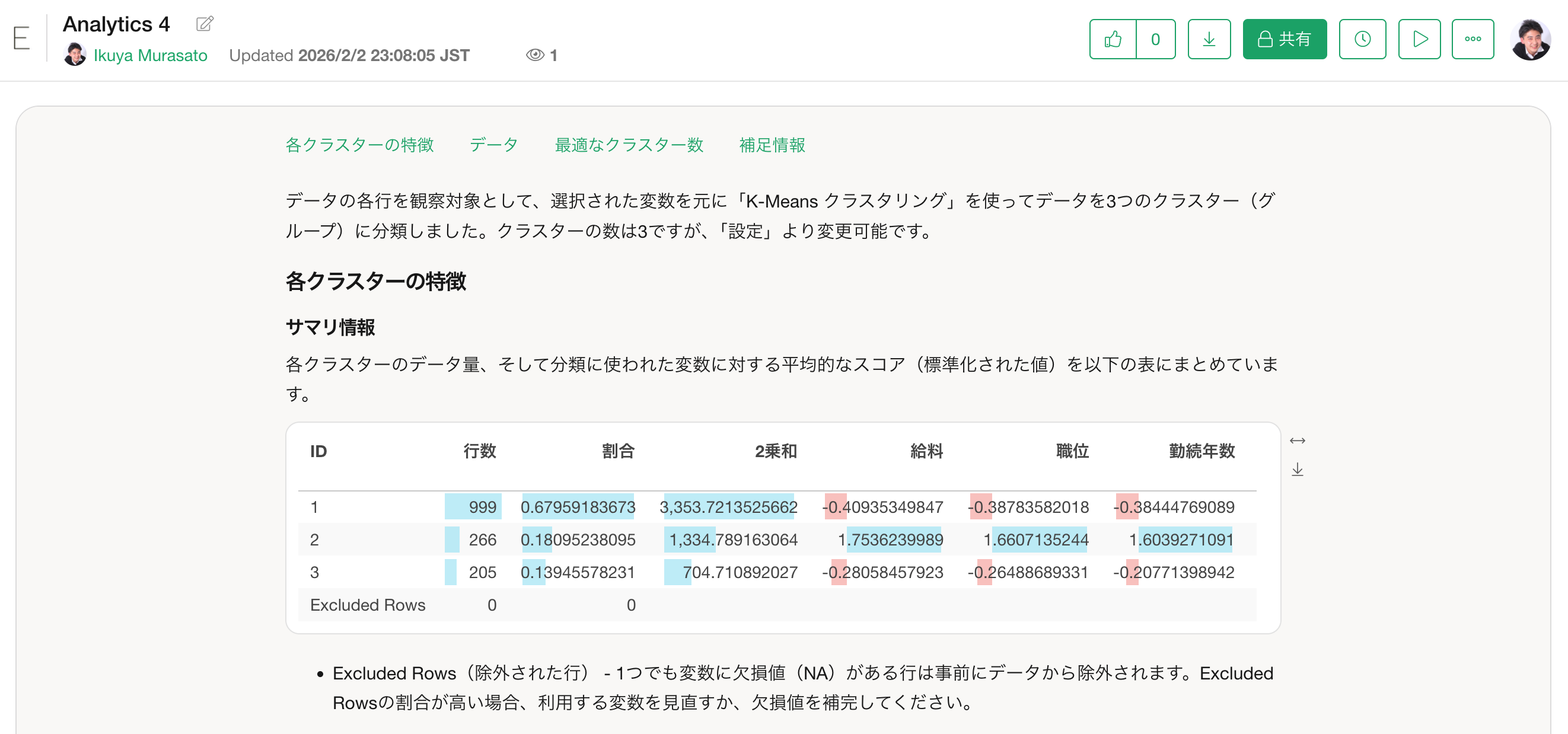
Task: Sort by the 給料 column header
Action: pyautogui.click(x=926, y=451)
